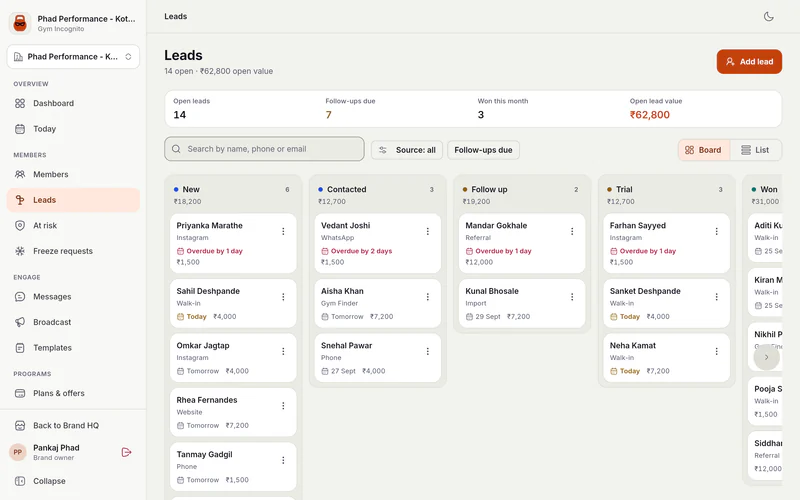The height and width of the screenshot is (500, 800).
Task: Click the Won this month stat
Action: tap(503, 109)
